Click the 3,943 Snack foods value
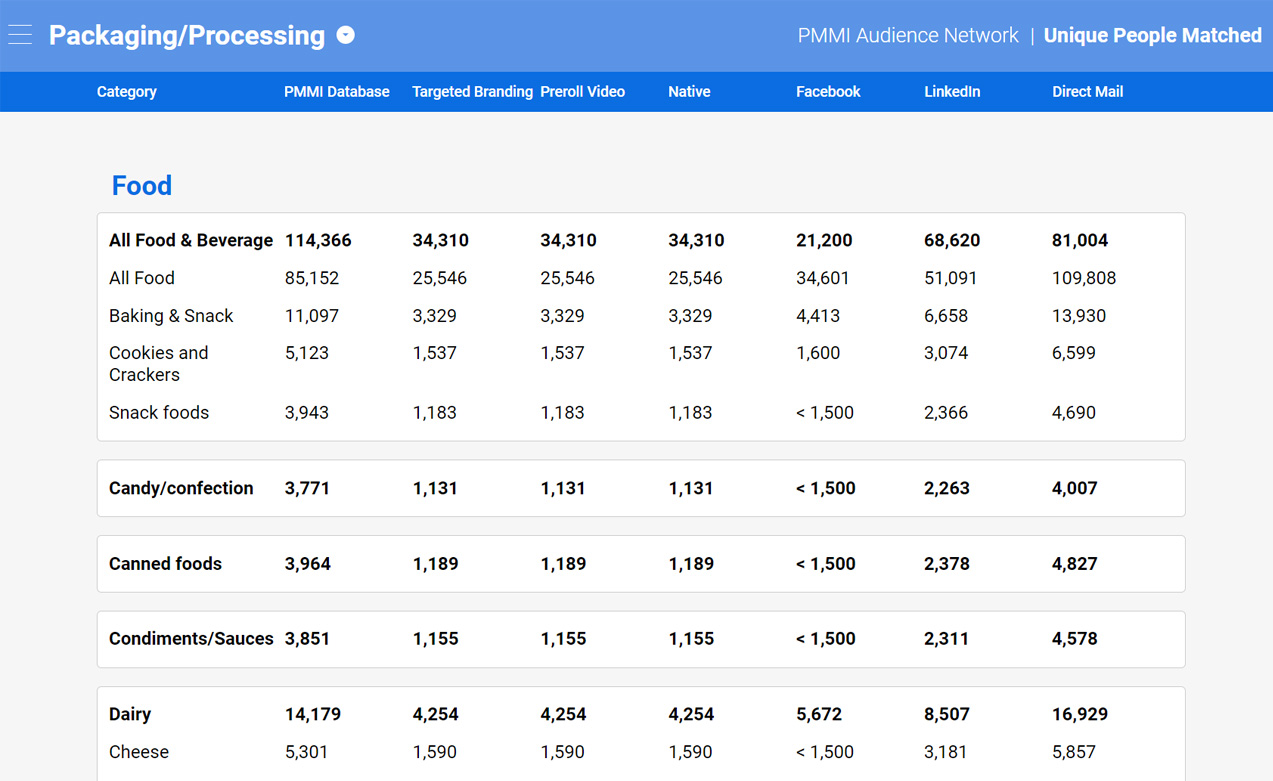The image size is (1273, 781). [307, 413]
